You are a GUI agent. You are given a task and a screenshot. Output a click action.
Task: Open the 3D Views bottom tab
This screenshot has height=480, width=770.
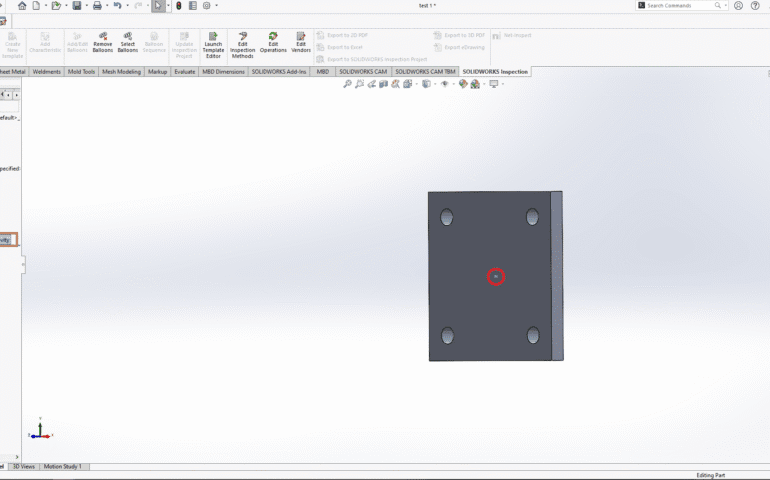tap(24, 467)
